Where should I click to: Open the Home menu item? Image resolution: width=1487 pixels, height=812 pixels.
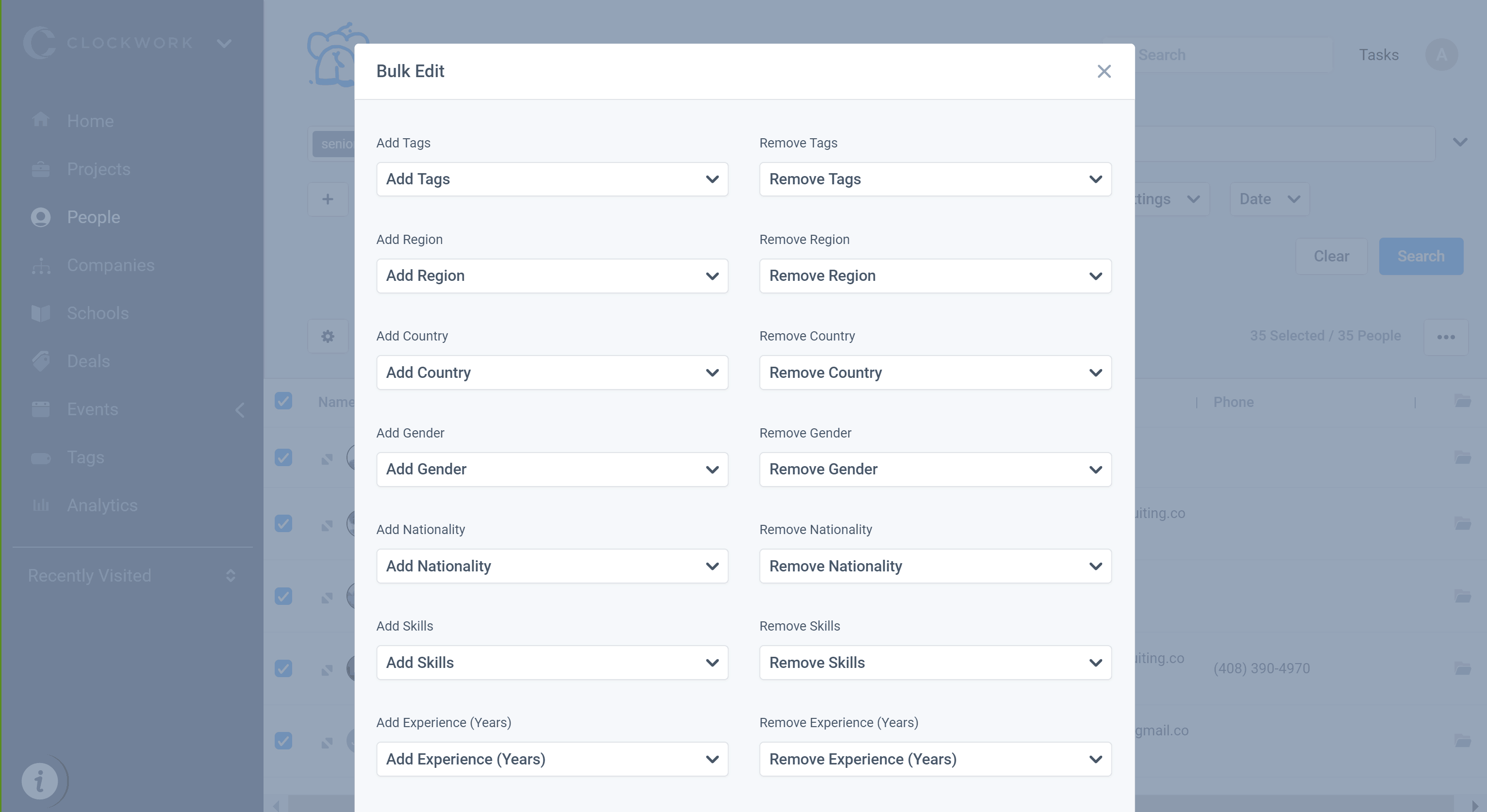[90, 121]
